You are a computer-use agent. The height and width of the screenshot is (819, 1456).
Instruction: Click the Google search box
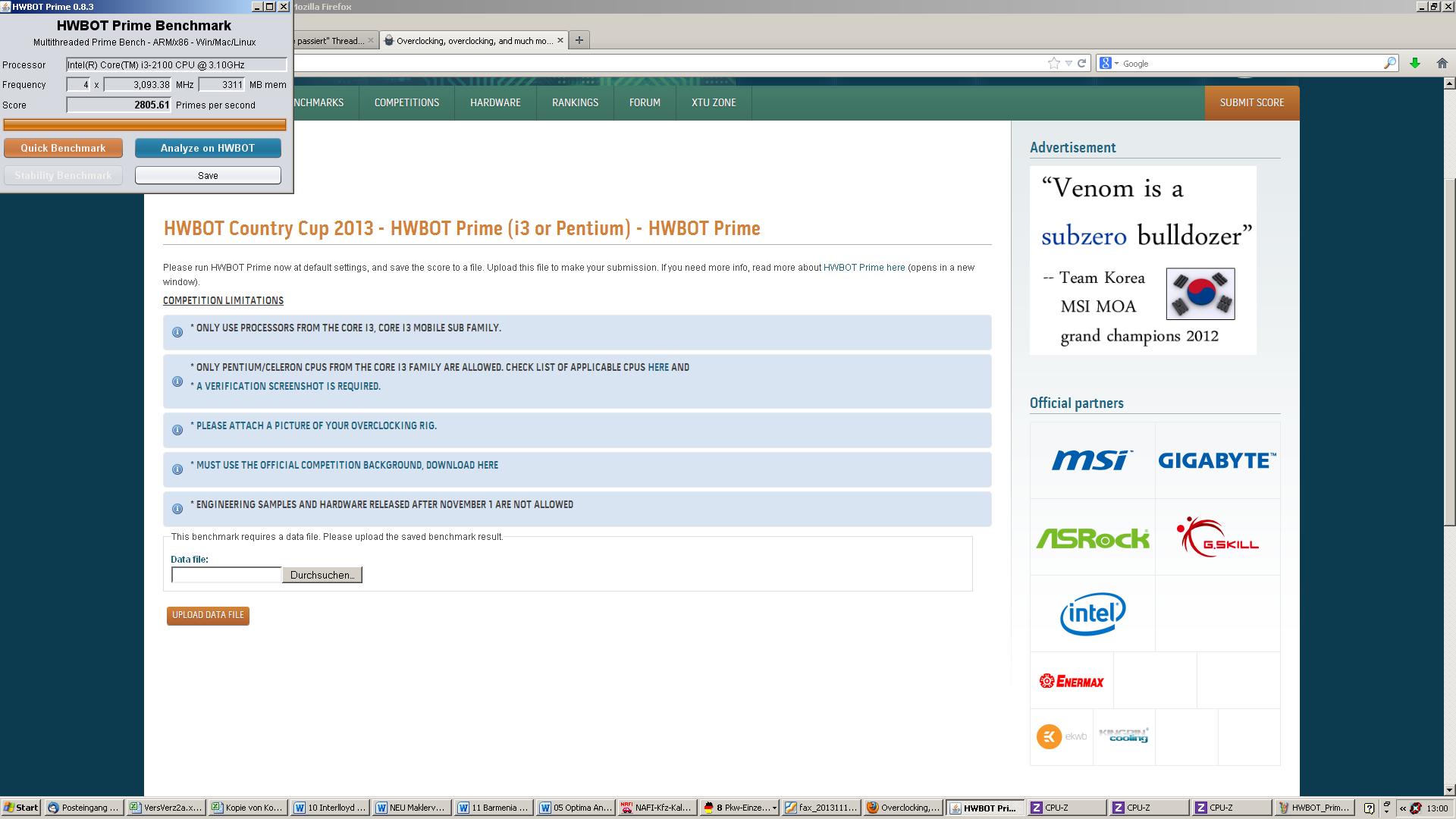[1251, 63]
